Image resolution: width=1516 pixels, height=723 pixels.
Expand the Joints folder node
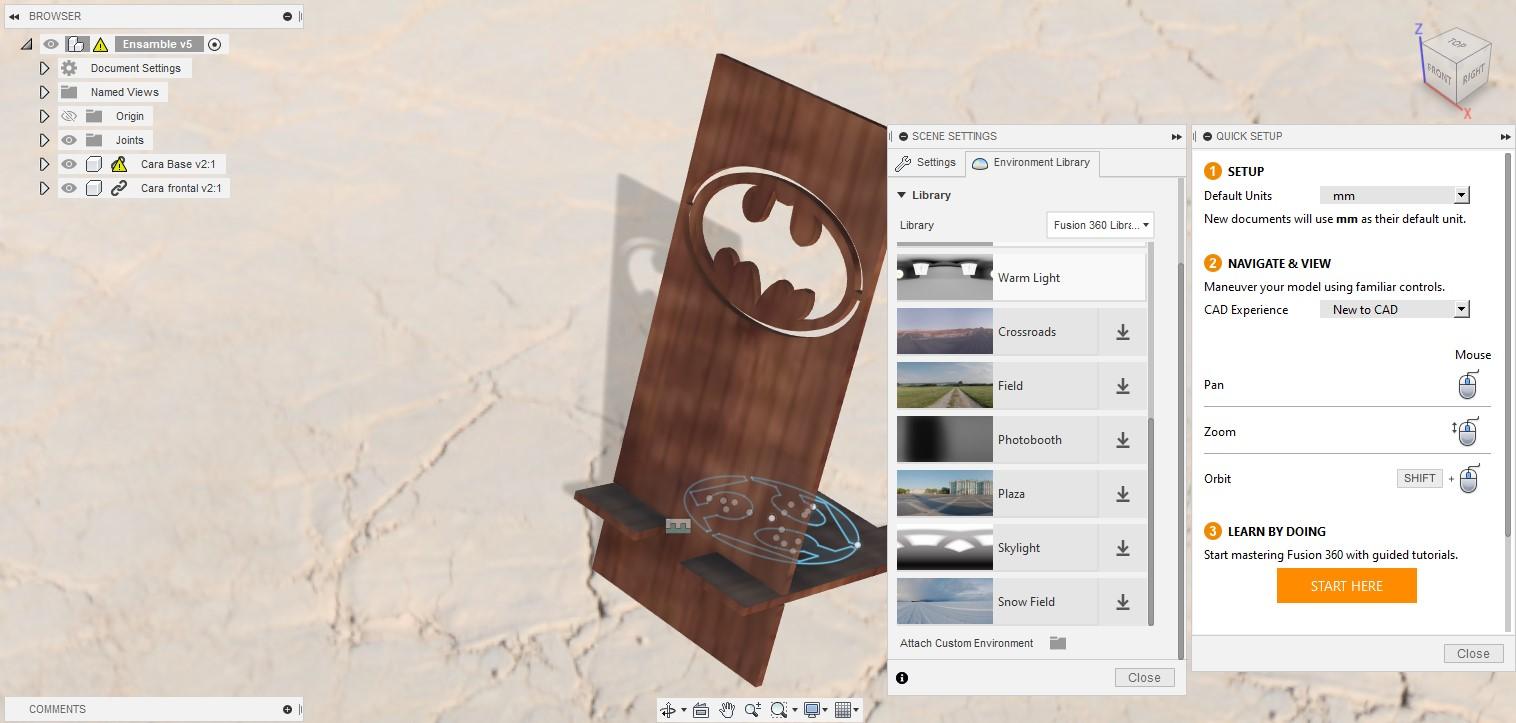[x=44, y=140]
